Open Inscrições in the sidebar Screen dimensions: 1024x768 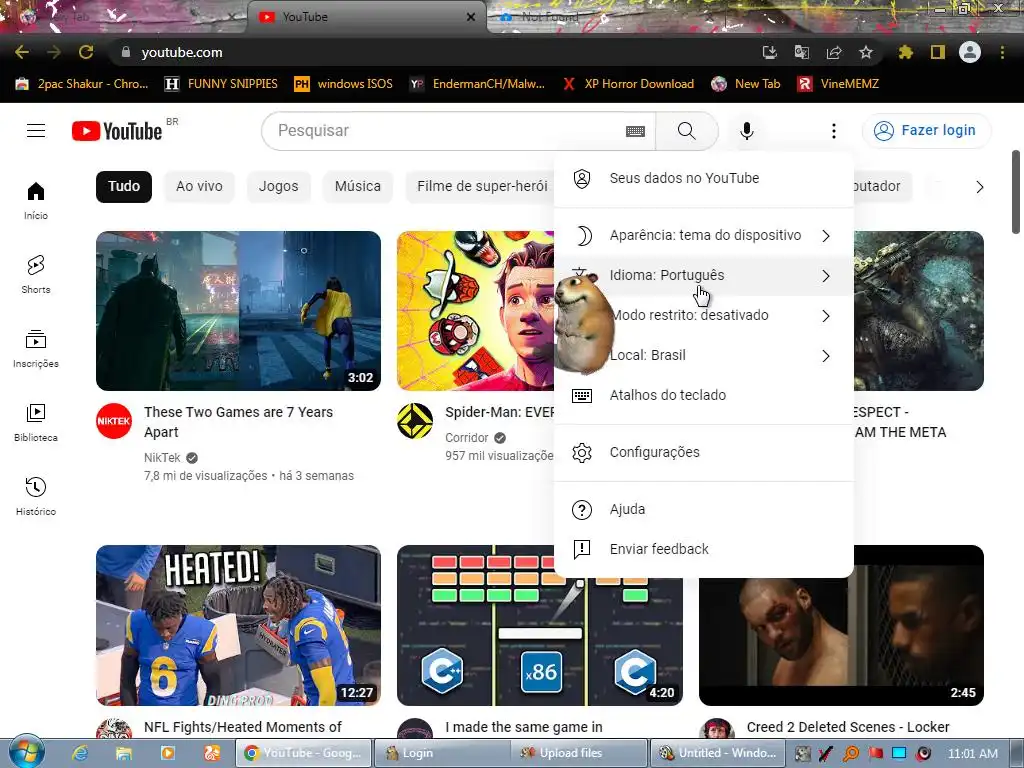pyautogui.click(x=36, y=349)
